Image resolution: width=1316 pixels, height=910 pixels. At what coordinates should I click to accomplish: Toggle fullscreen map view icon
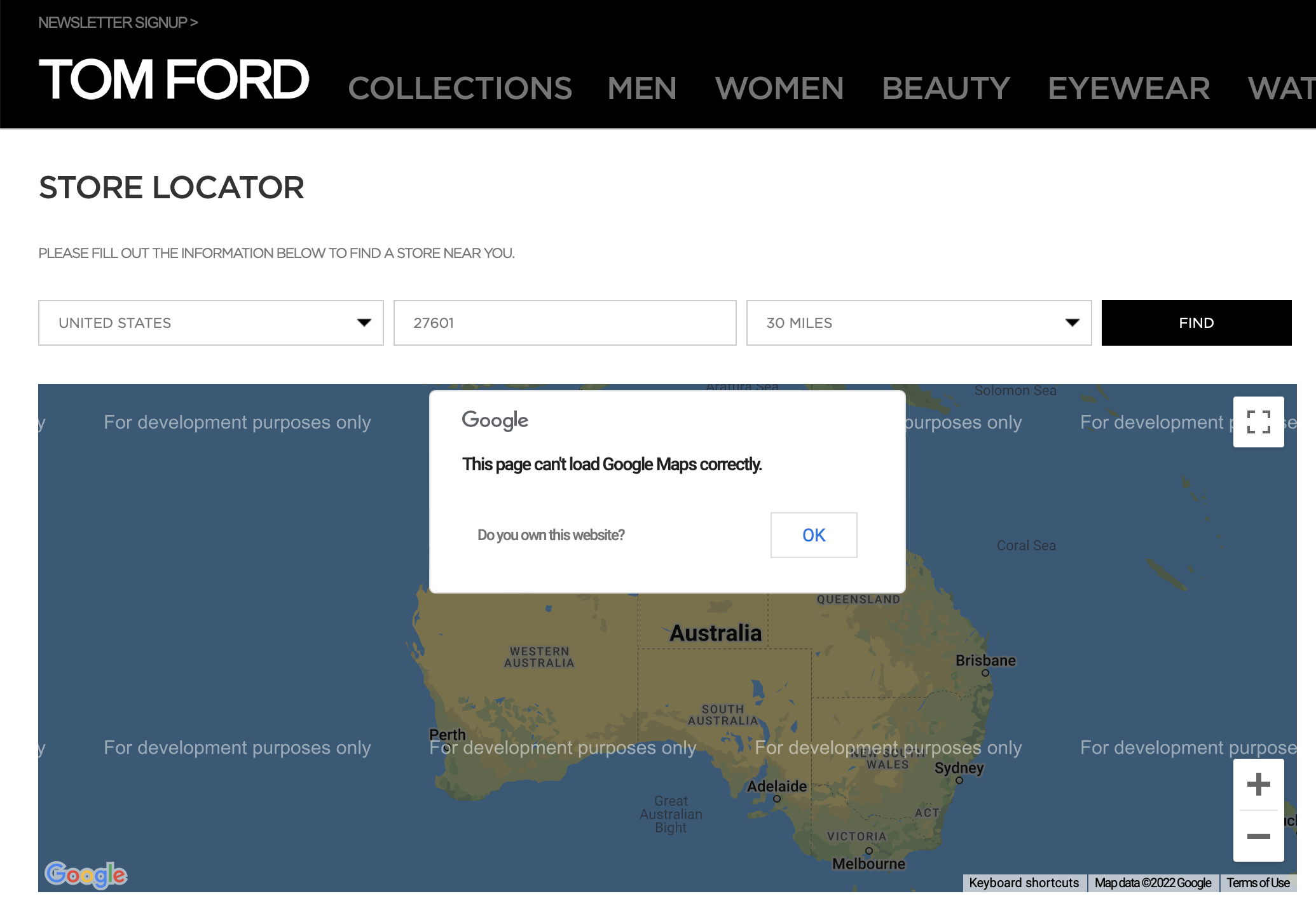[1258, 422]
